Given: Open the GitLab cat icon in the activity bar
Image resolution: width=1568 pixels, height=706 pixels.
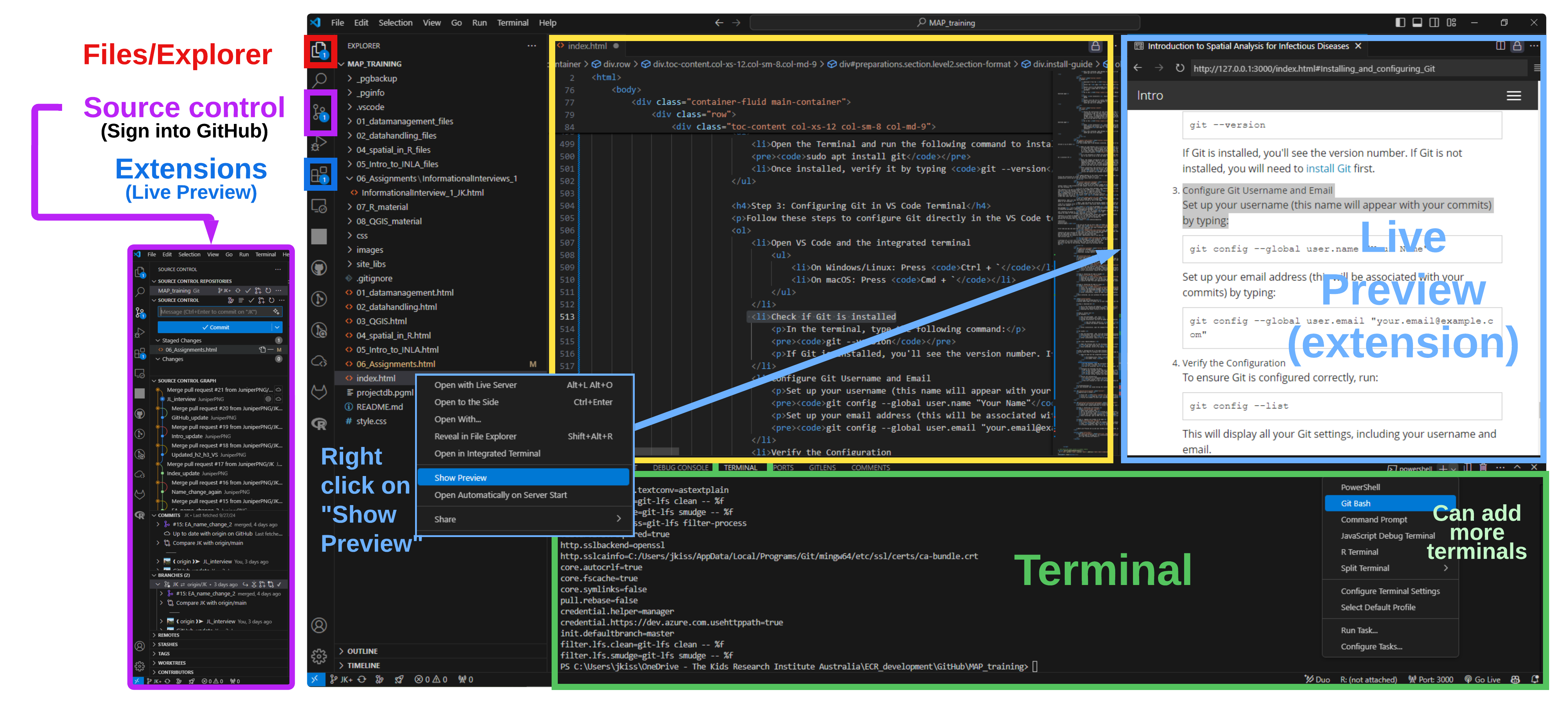Looking at the screenshot, I should (320, 392).
